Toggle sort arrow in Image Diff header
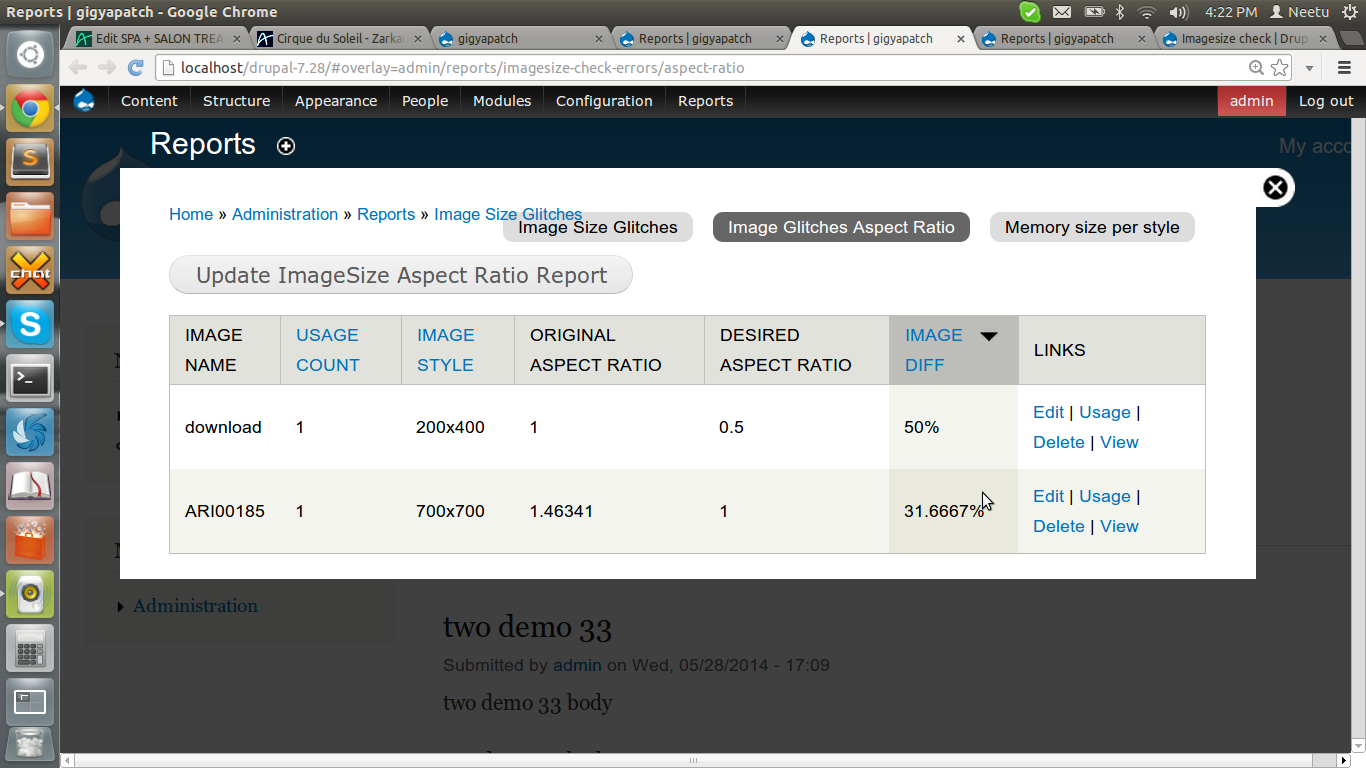This screenshot has height=768, width=1366. coord(989,336)
